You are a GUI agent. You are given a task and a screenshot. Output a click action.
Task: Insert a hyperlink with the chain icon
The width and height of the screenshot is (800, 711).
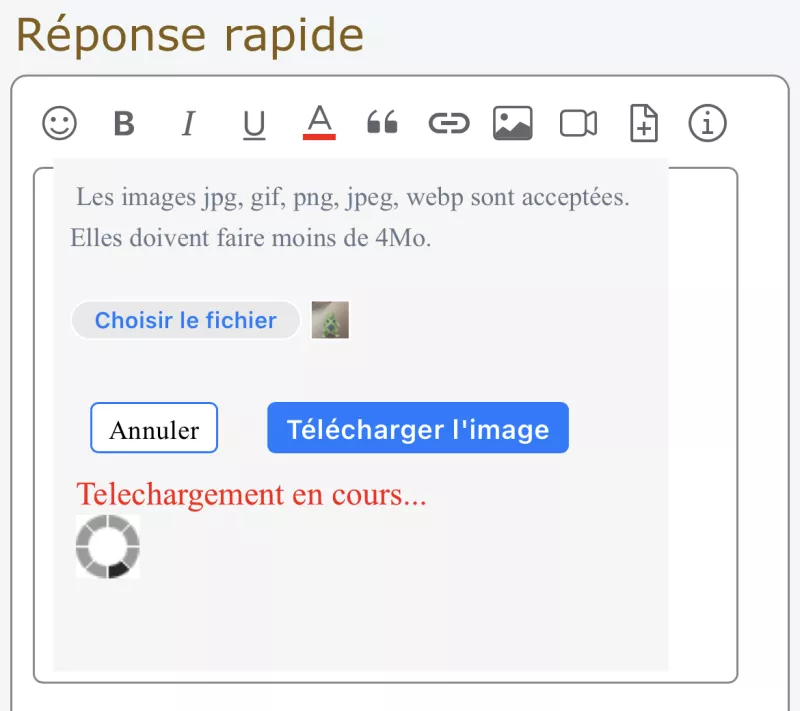(448, 123)
